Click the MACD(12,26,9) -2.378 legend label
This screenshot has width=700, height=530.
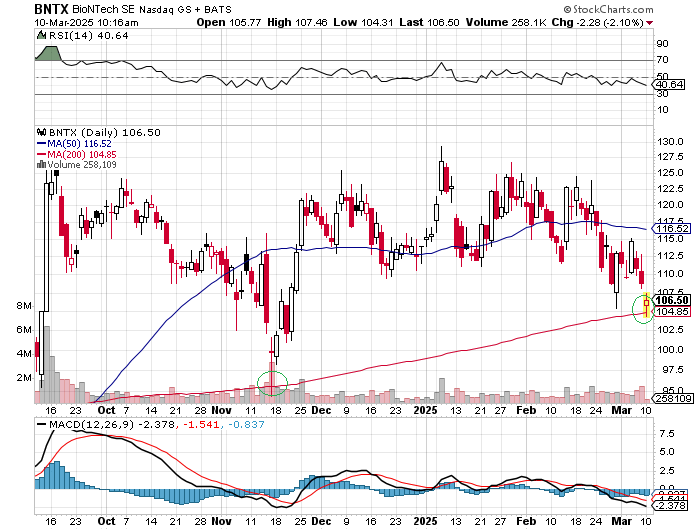(x=112, y=425)
